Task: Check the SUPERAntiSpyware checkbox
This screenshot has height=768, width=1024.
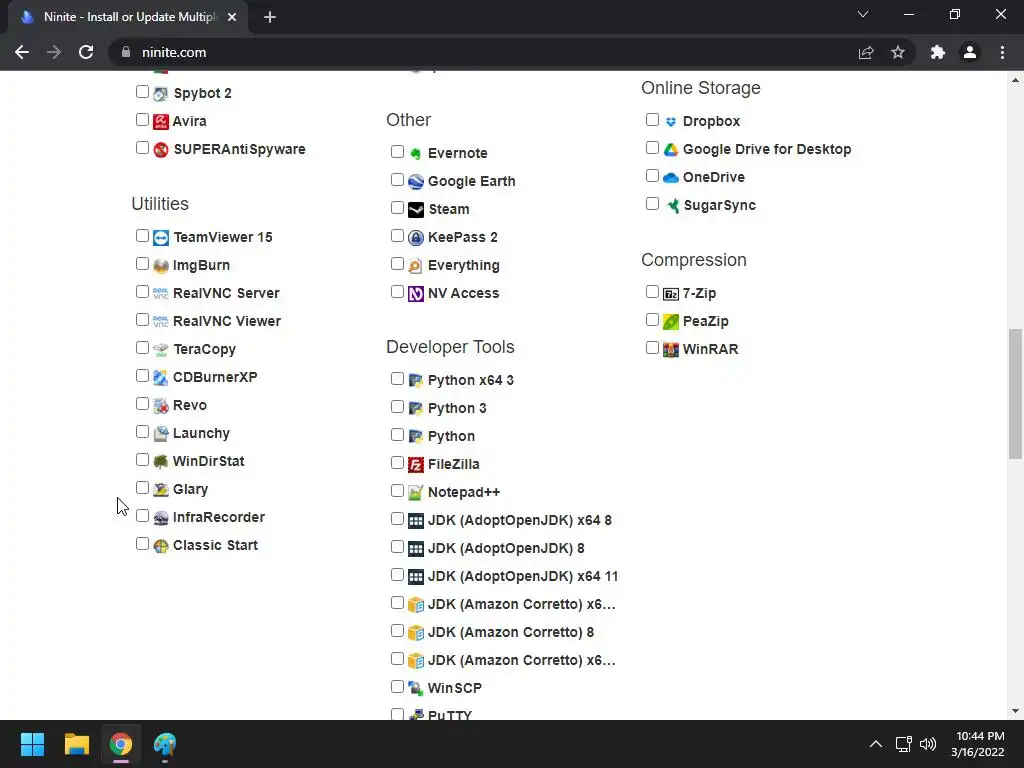Action: click(x=142, y=148)
